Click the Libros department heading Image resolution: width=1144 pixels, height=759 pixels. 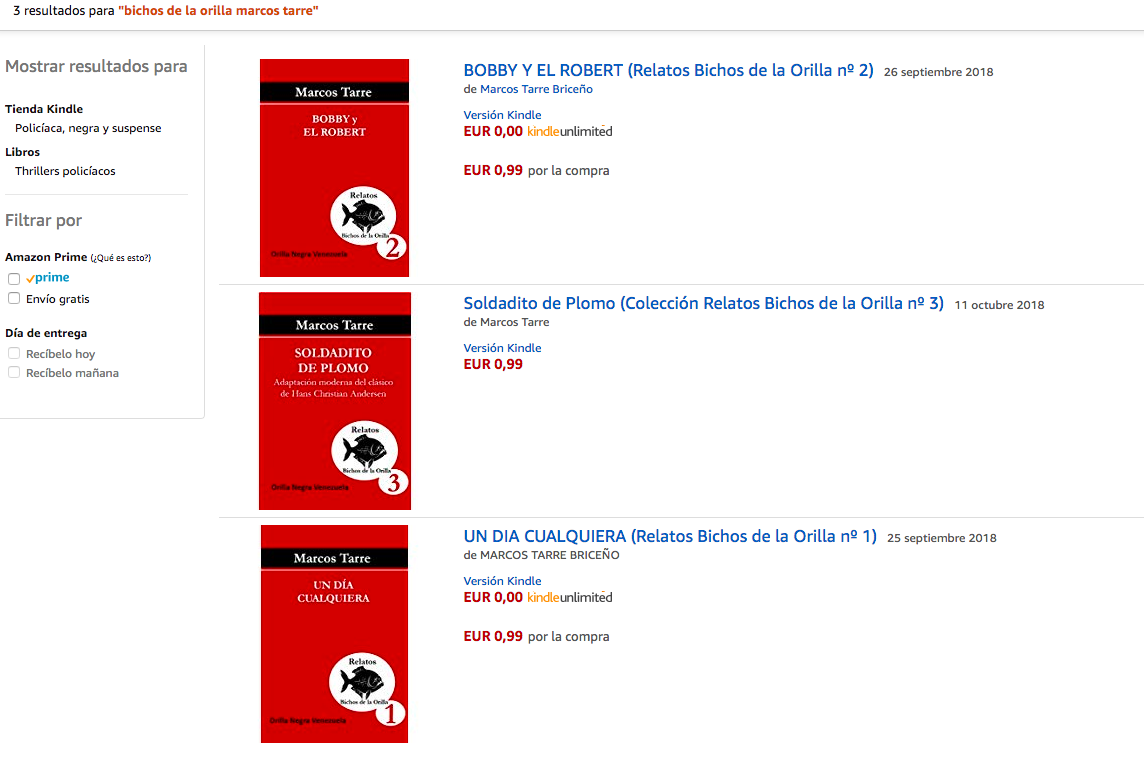click(x=23, y=152)
